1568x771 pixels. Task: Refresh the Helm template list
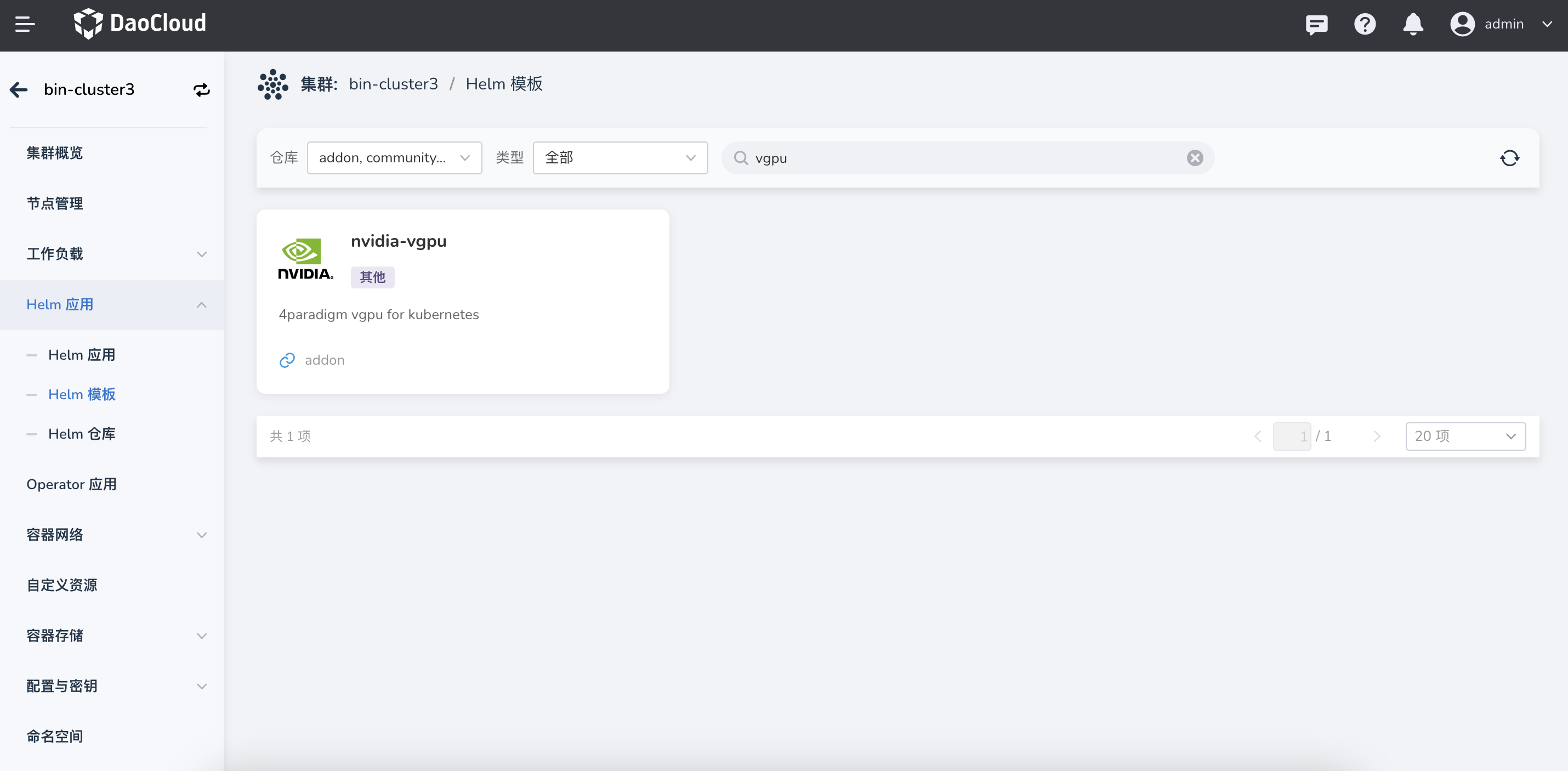[x=1509, y=158]
